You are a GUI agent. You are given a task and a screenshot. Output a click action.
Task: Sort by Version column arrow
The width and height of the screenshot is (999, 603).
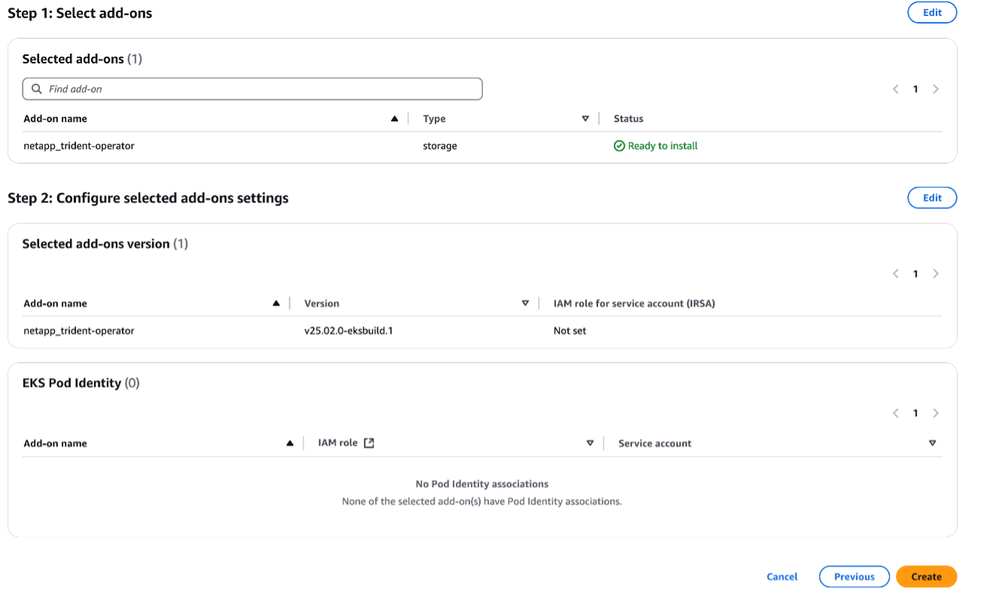point(525,303)
